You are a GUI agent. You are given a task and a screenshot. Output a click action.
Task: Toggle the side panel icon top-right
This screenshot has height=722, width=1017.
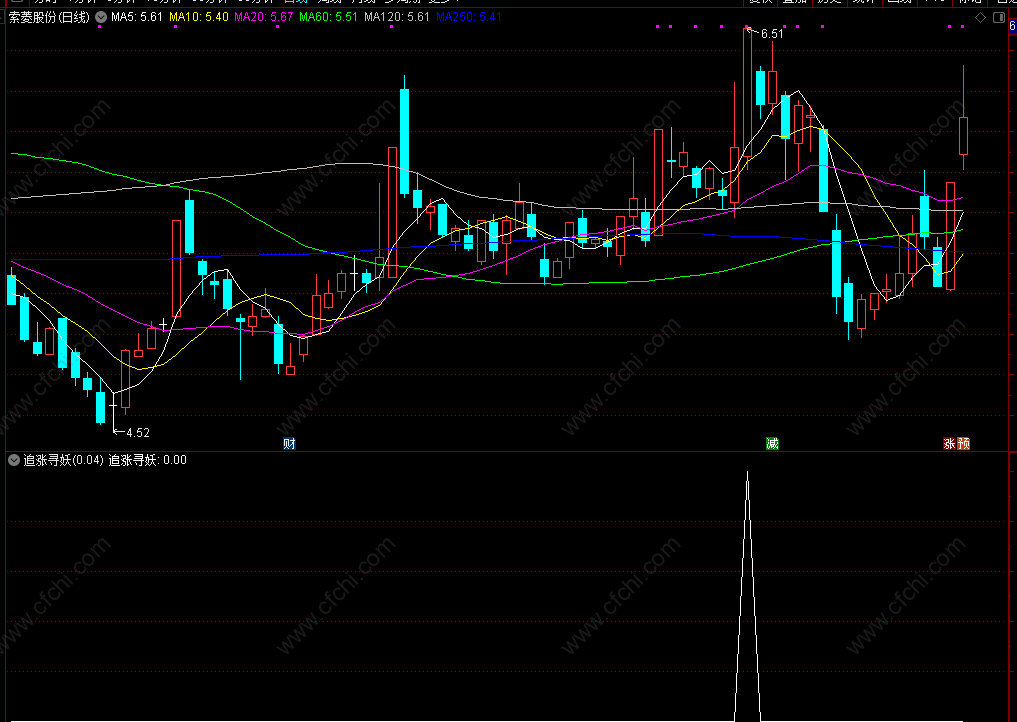[x=999, y=18]
